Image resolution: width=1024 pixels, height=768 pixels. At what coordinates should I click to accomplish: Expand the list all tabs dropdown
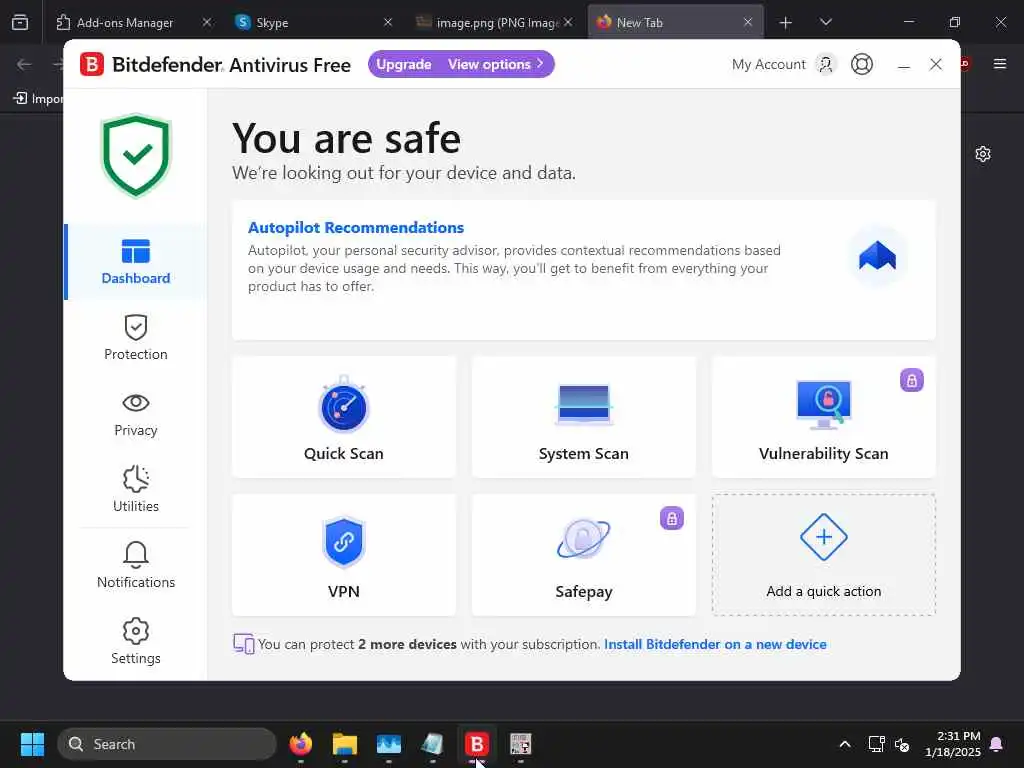click(825, 22)
